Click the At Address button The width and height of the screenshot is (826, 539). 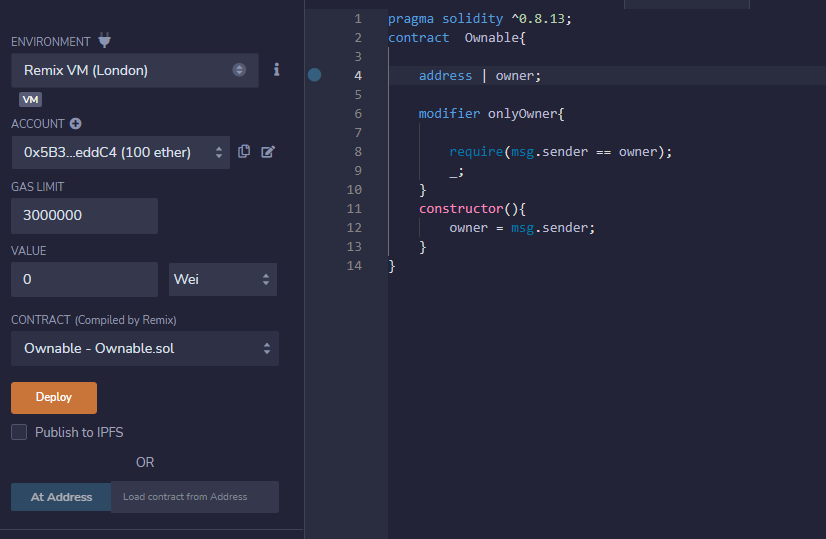61,496
